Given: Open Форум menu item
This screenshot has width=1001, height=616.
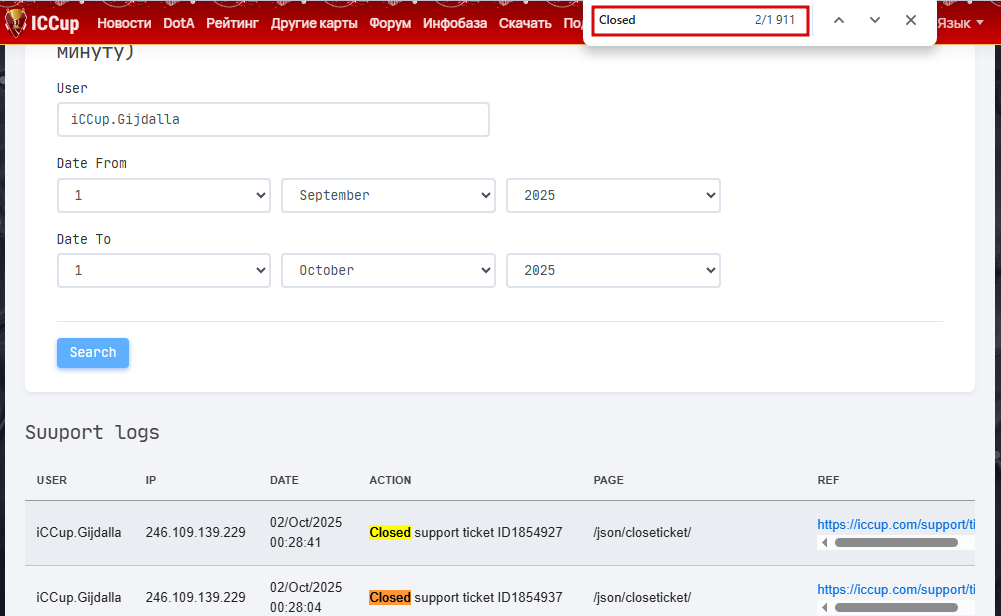Looking at the screenshot, I should [390, 23].
